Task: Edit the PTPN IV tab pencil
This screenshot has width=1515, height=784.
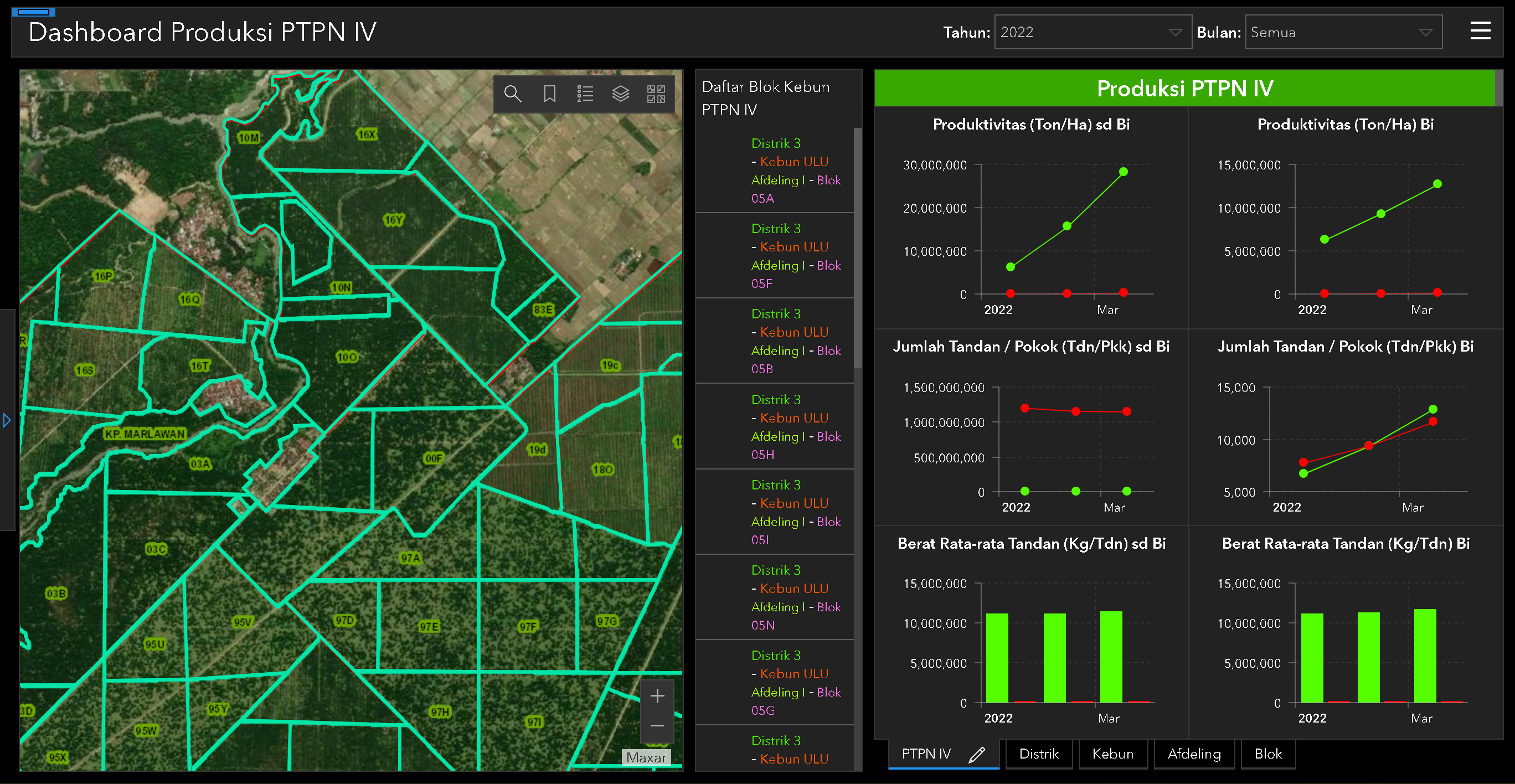Action: point(977,754)
